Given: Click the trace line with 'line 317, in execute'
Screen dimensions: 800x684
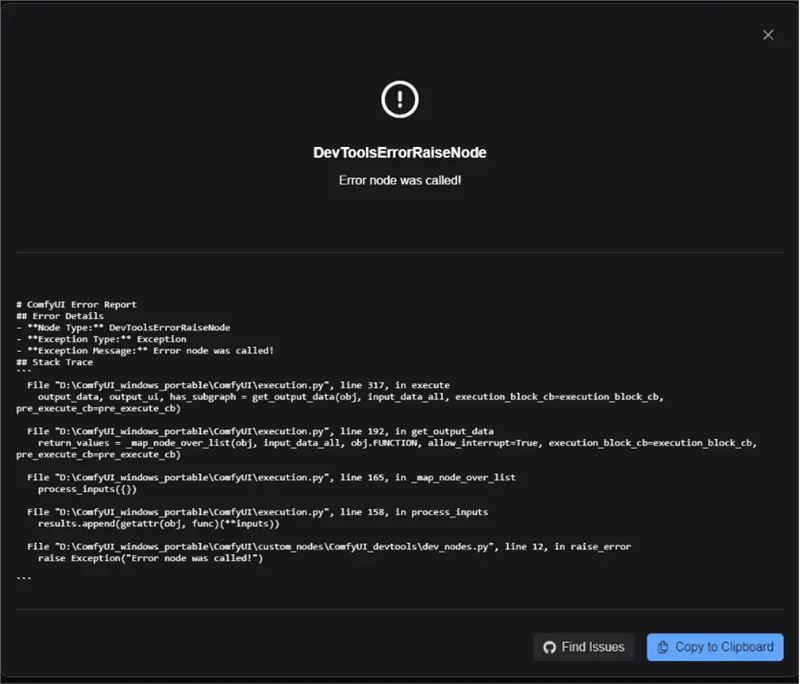Looking at the screenshot, I should (238, 385).
